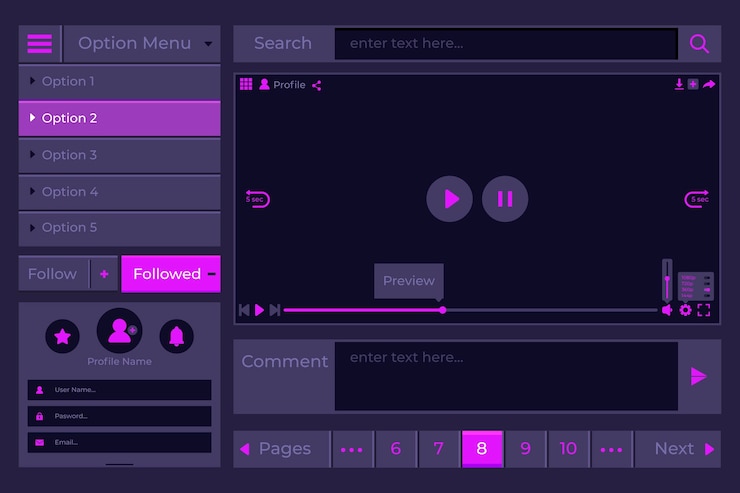Go to page 6
The image size is (740, 493).
[396, 449]
